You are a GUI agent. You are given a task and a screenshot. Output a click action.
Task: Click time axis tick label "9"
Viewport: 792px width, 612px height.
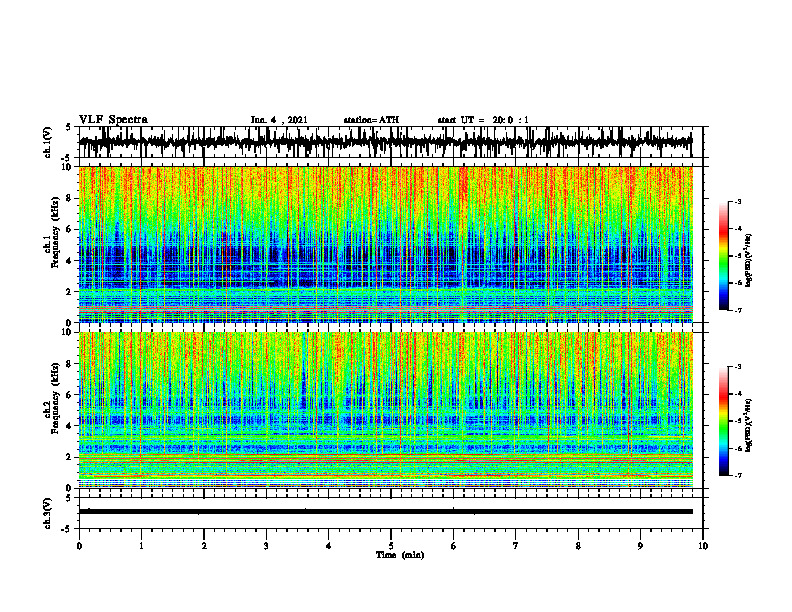click(x=640, y=546)
